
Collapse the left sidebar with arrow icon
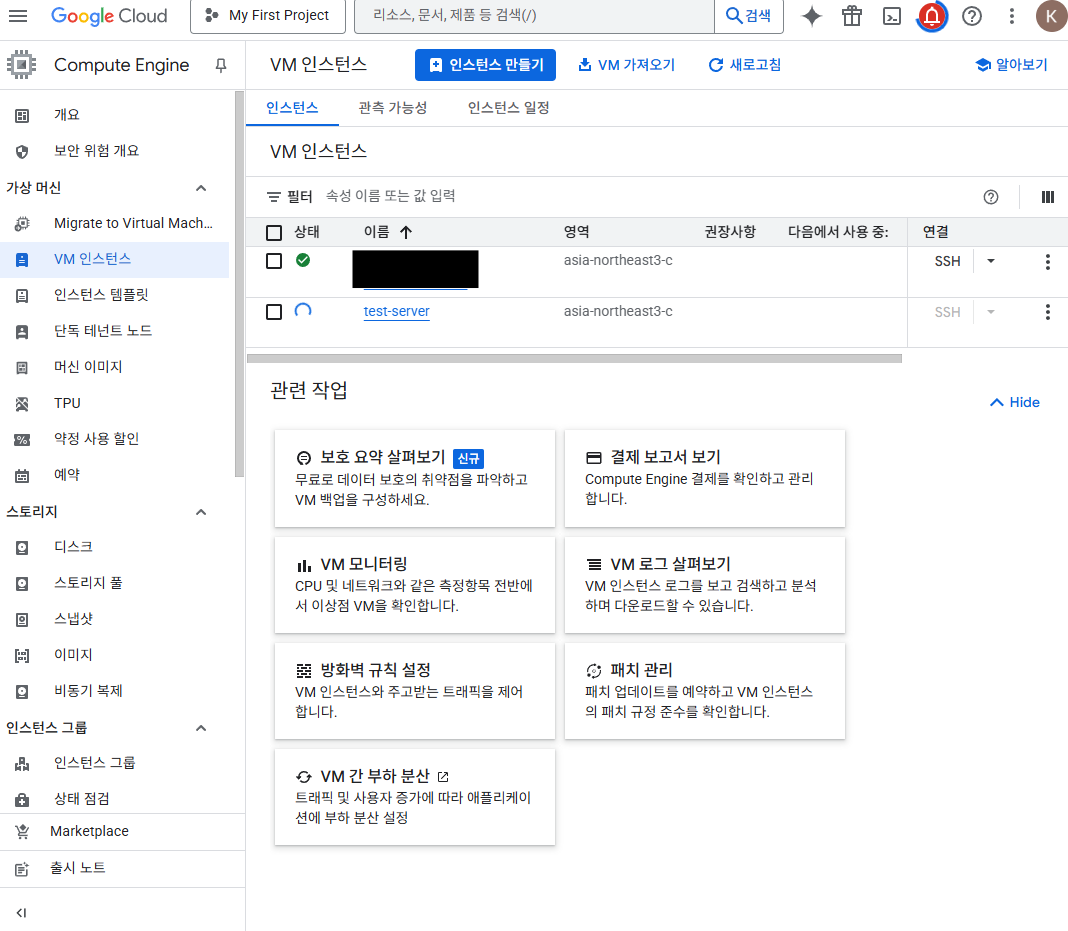tap(21, 913)
